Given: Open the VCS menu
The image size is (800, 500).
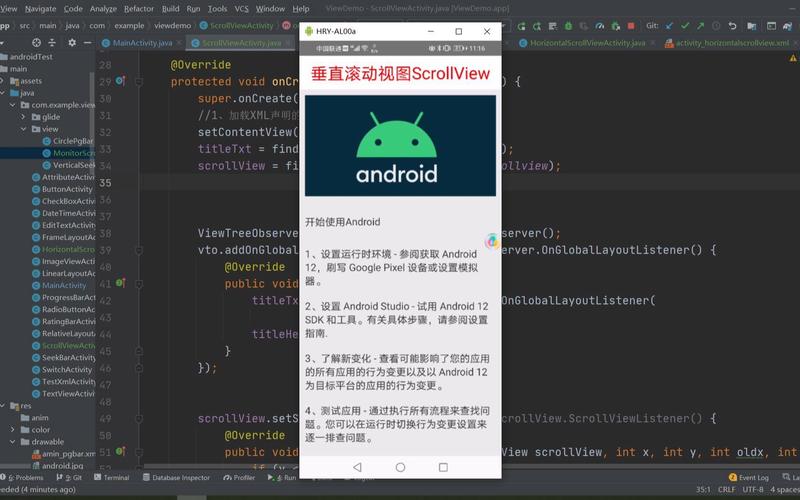Looking at the screenshot, I should pos(241,9).
